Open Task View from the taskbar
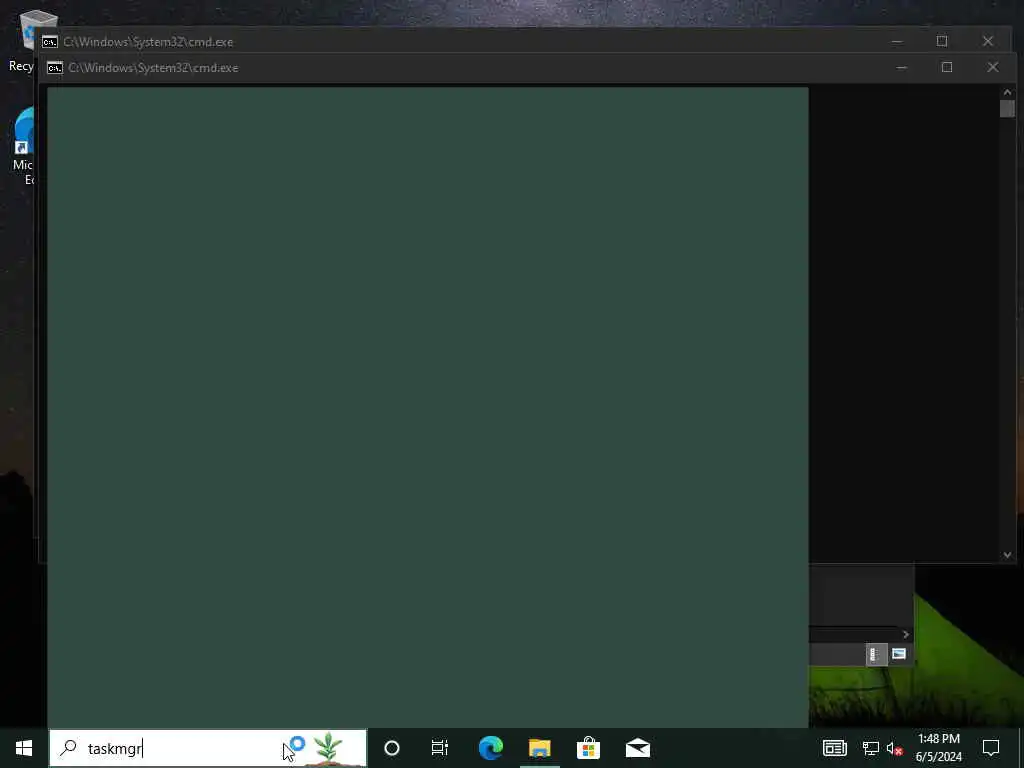The image size is (1024, 768). click(440, 748)
